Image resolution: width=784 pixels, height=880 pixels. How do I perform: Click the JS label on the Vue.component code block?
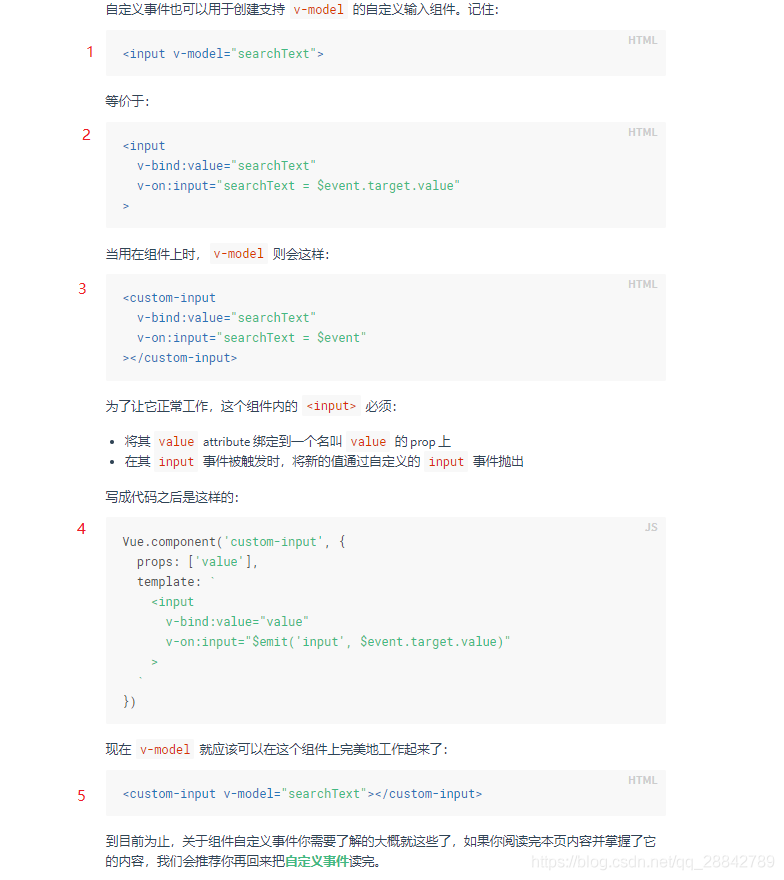(x=651, y=527)
